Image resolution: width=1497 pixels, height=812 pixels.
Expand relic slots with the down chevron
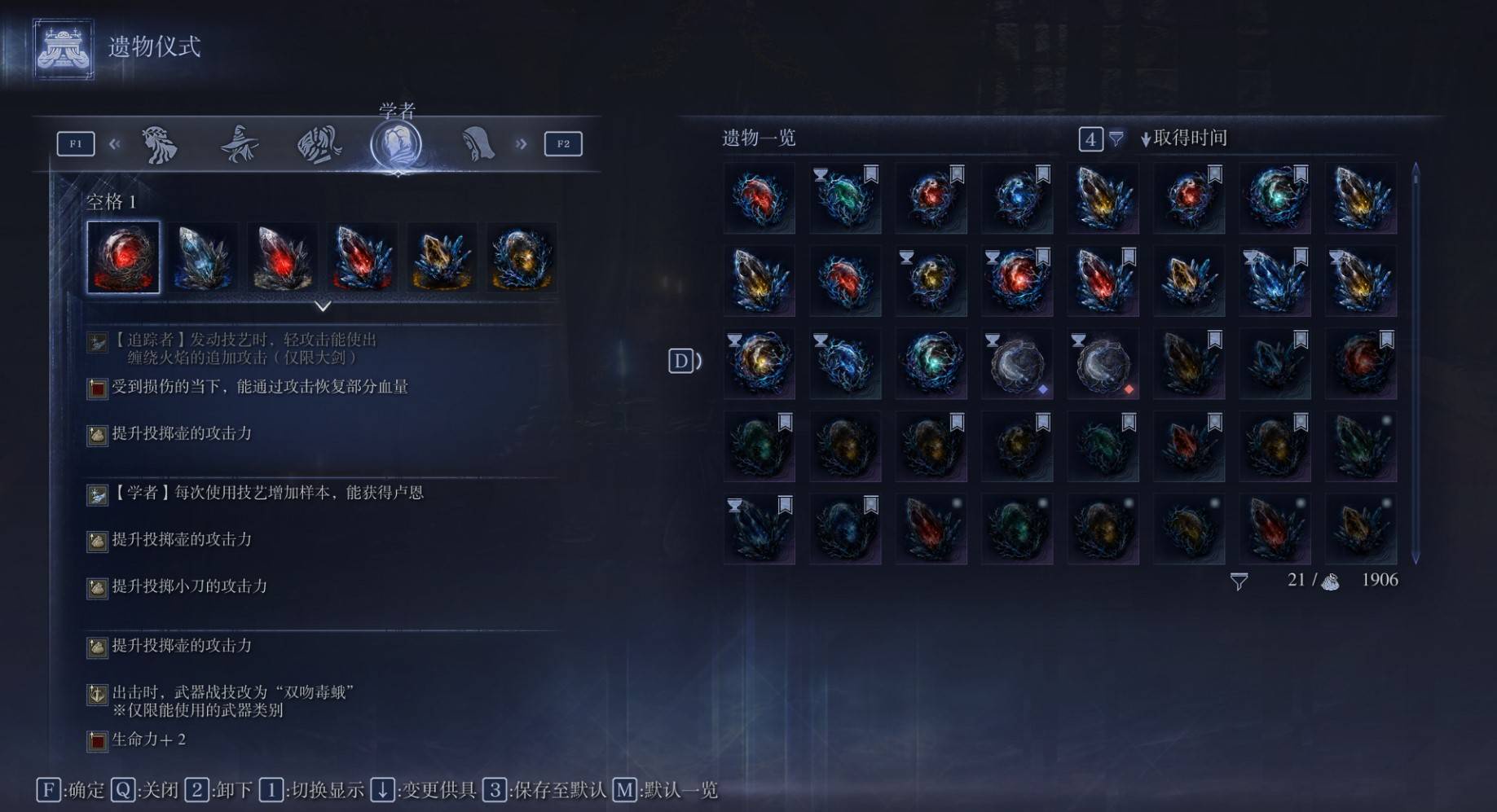pyautogui.click(x=323, y=306)
